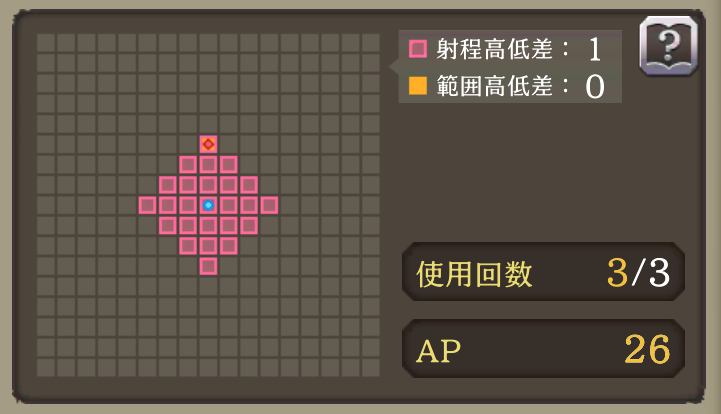The width and height of the screenshot is (721, 414).
Task: Click the rightmost pink range cell
Action: [x=269, y=205]
